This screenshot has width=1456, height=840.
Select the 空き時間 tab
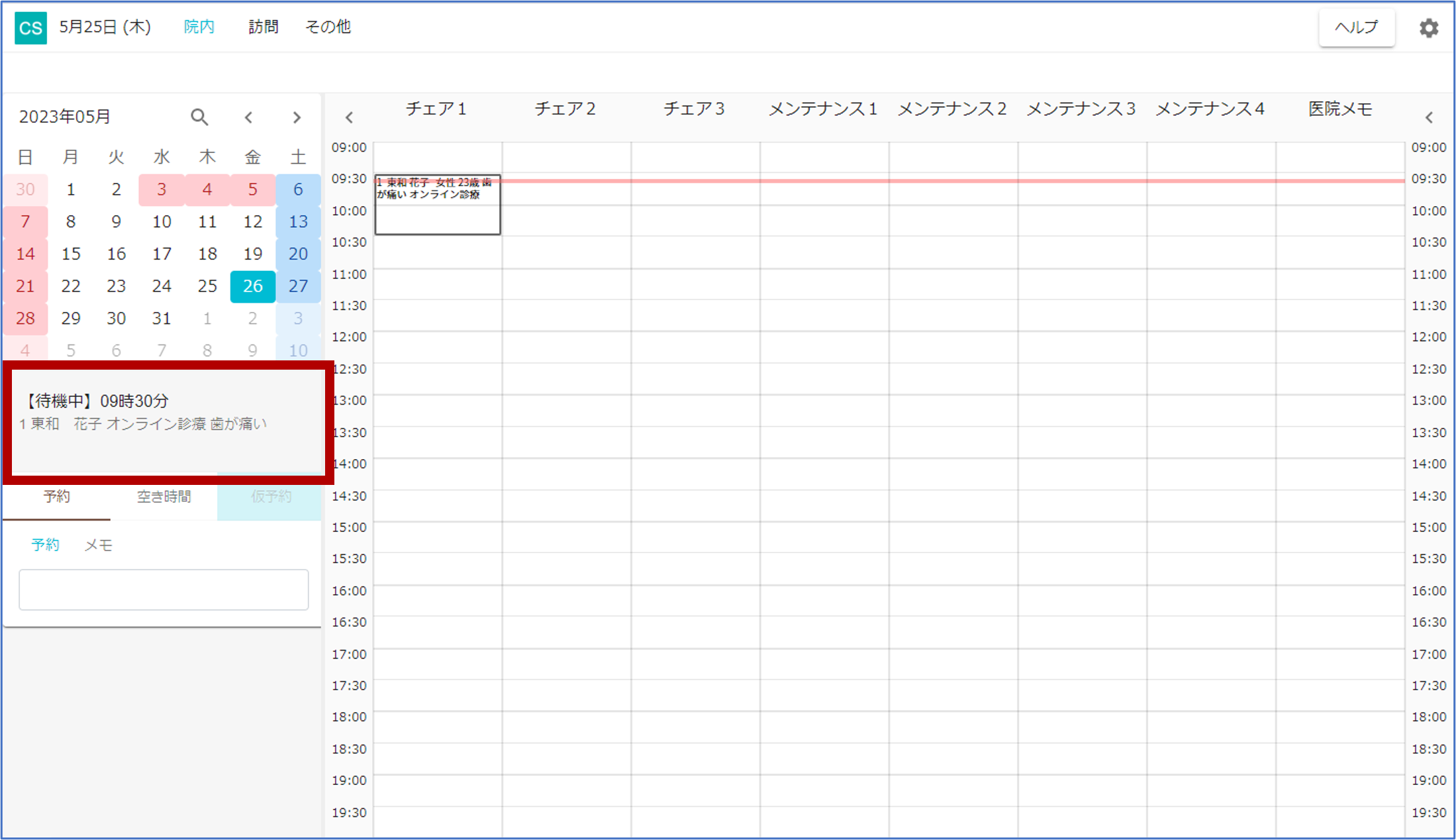(x=164, y=497)
